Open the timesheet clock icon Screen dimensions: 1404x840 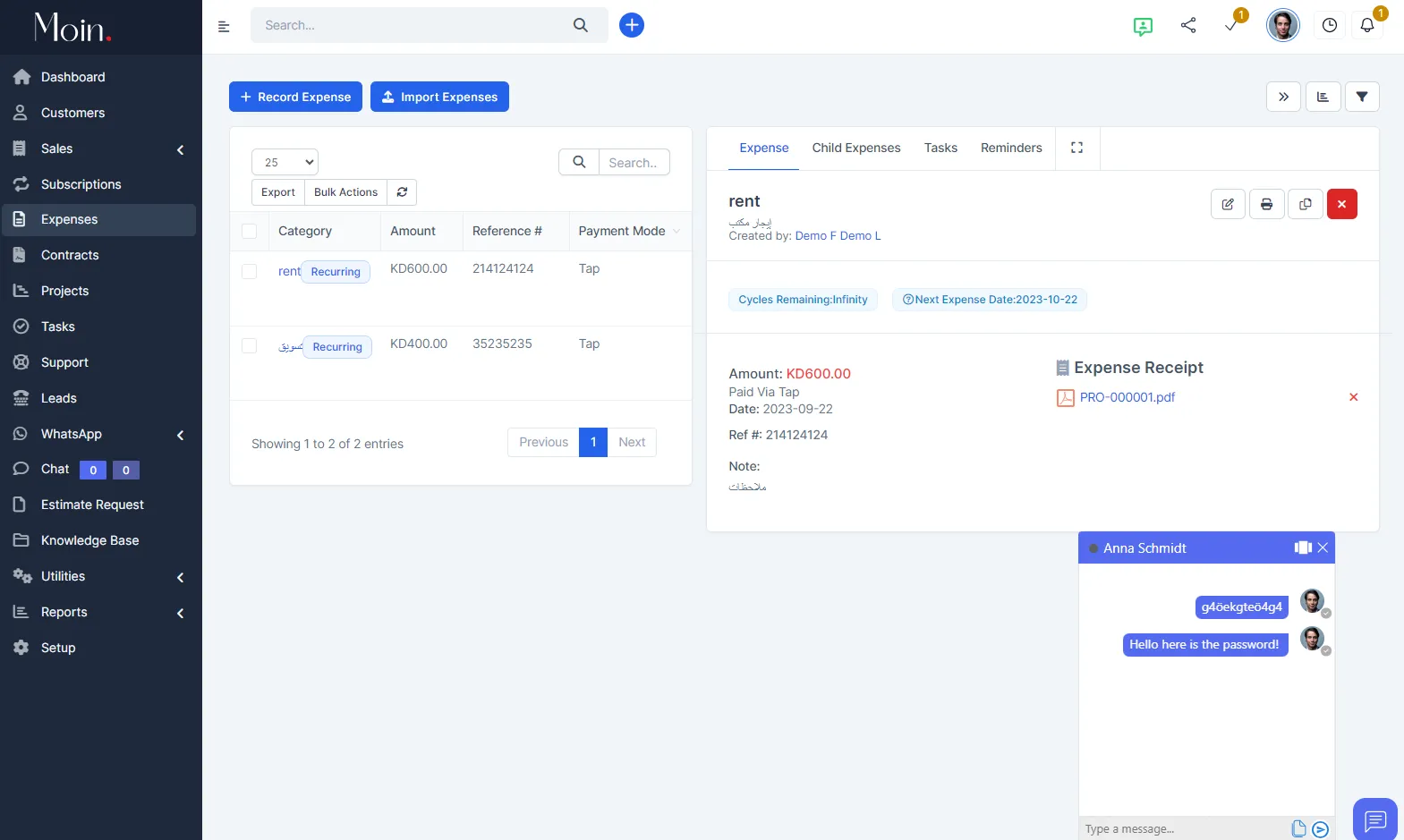tap(1330, 25)
